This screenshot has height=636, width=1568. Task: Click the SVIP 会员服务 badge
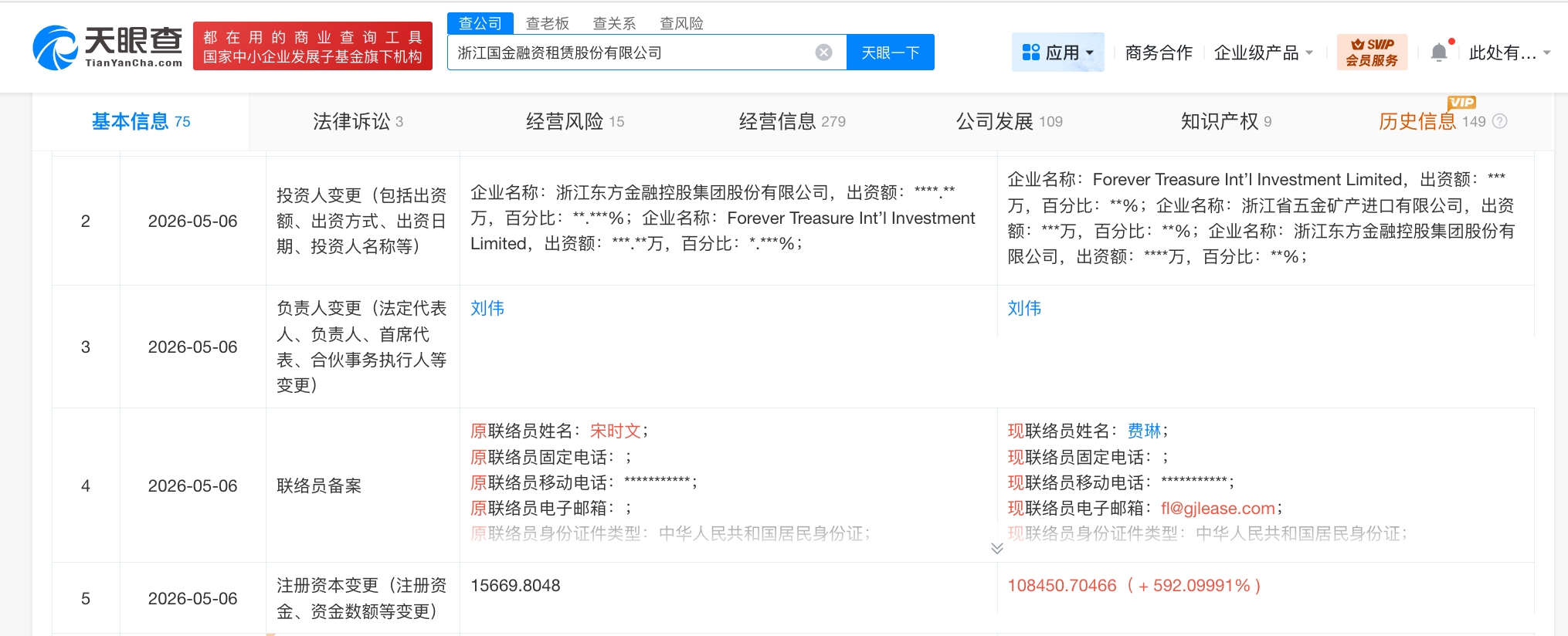click(x=1372, y=52)
